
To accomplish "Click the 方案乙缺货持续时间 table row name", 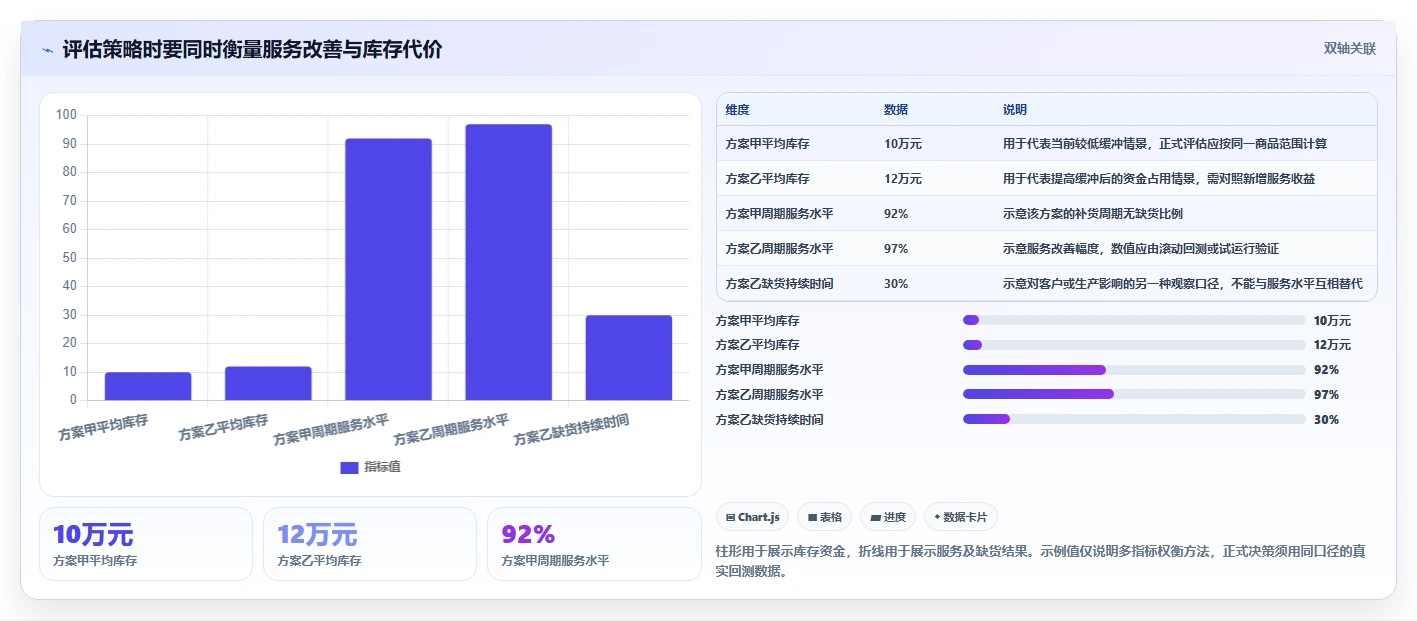I will 780,284.
